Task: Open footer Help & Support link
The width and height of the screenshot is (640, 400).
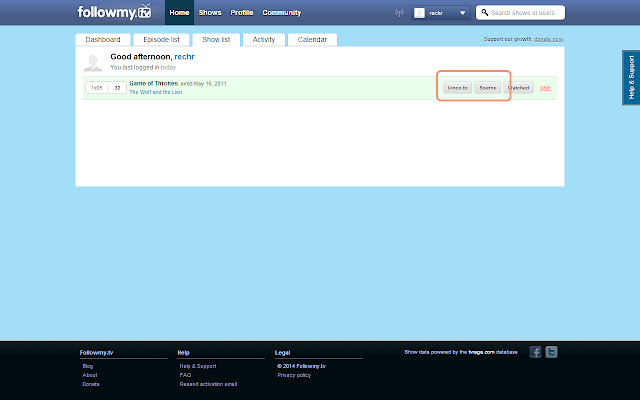Action: (x=198, y=366)
